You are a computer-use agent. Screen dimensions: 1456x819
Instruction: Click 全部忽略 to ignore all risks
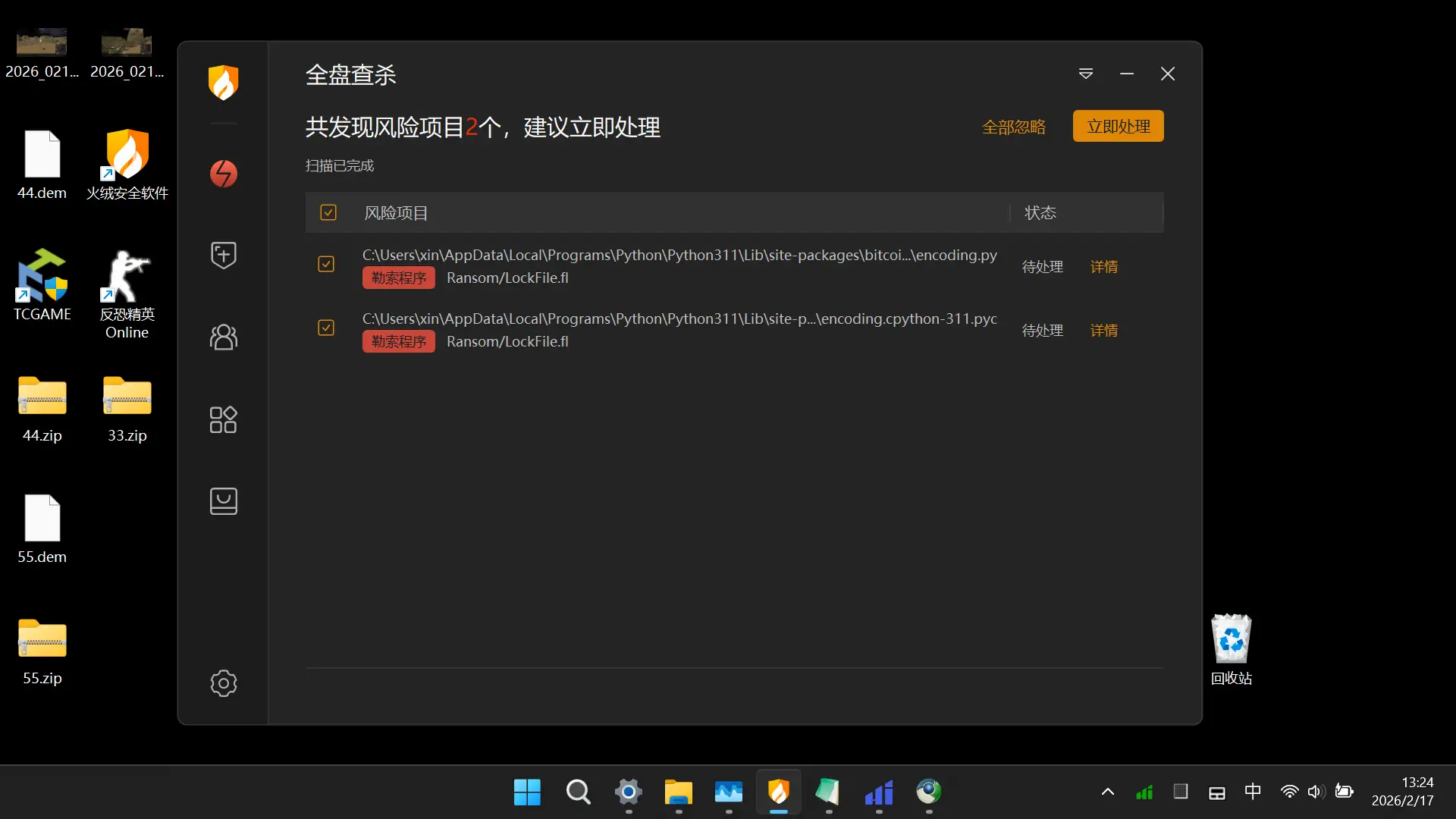pos(1014,127)
